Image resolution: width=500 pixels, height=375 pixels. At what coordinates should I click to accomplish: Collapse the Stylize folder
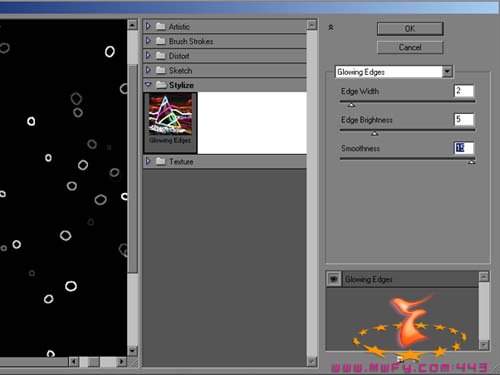(148, 85)
